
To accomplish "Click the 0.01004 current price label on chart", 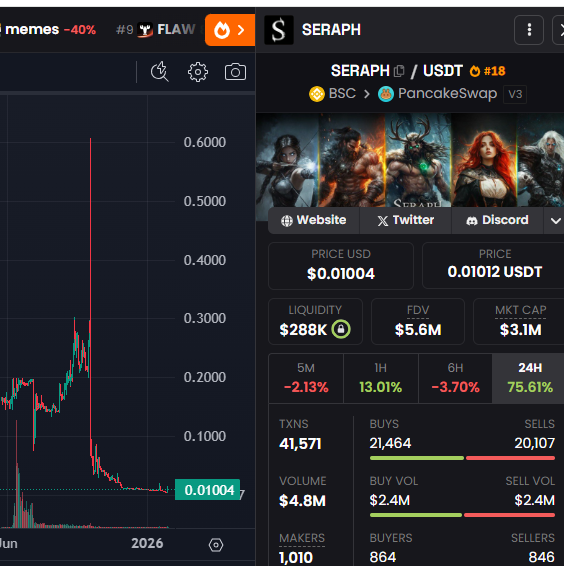I will pyautogui.click(x=207, y=490).
